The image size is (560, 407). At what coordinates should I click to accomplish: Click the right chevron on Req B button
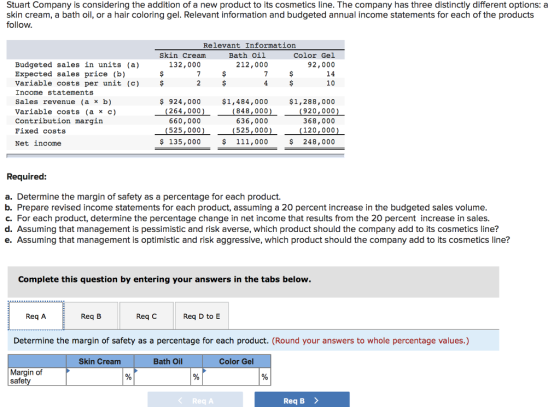coord(316,401)
